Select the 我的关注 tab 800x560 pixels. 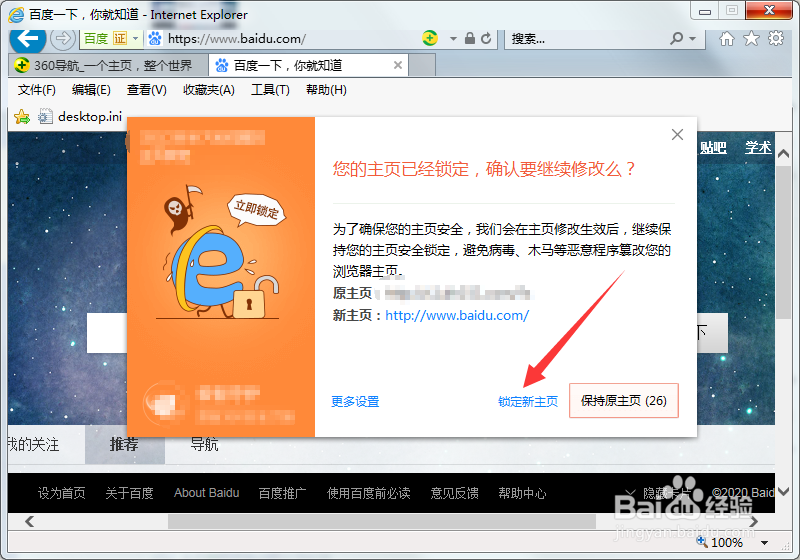coord(34,444)
